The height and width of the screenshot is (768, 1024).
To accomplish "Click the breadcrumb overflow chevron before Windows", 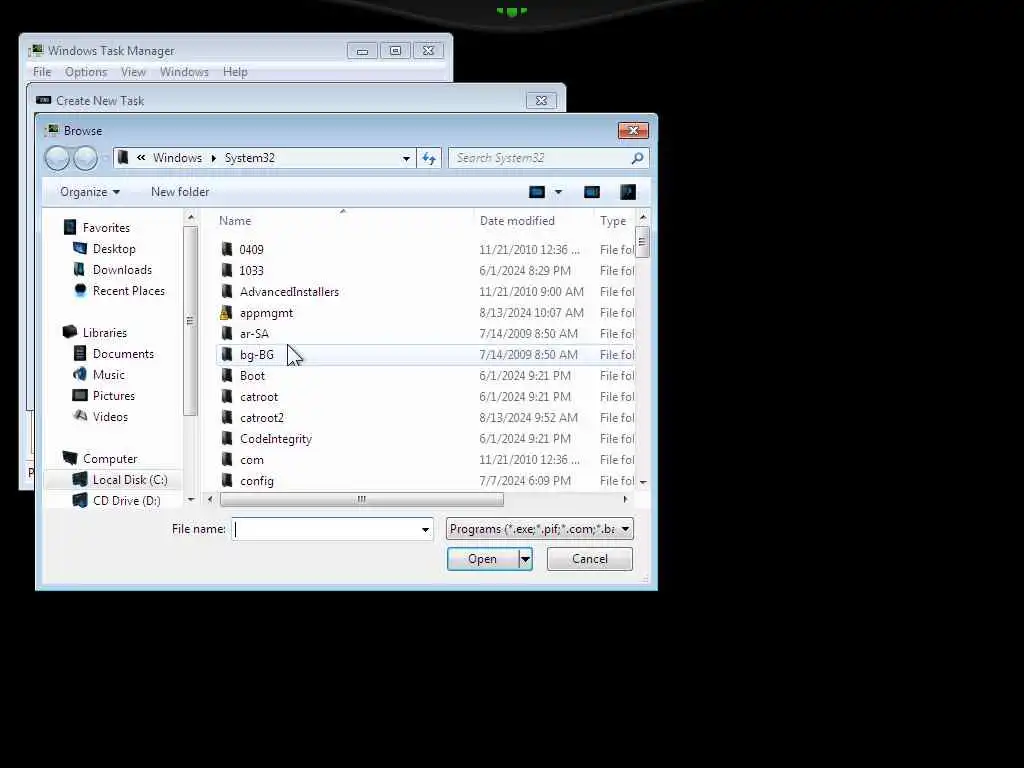I will [140, 157].
